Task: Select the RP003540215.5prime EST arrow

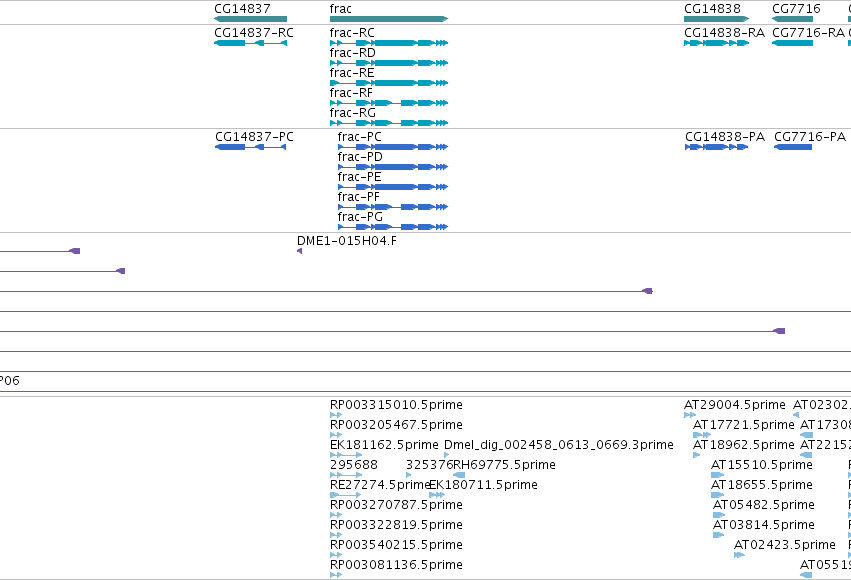Action: (336, 556)
